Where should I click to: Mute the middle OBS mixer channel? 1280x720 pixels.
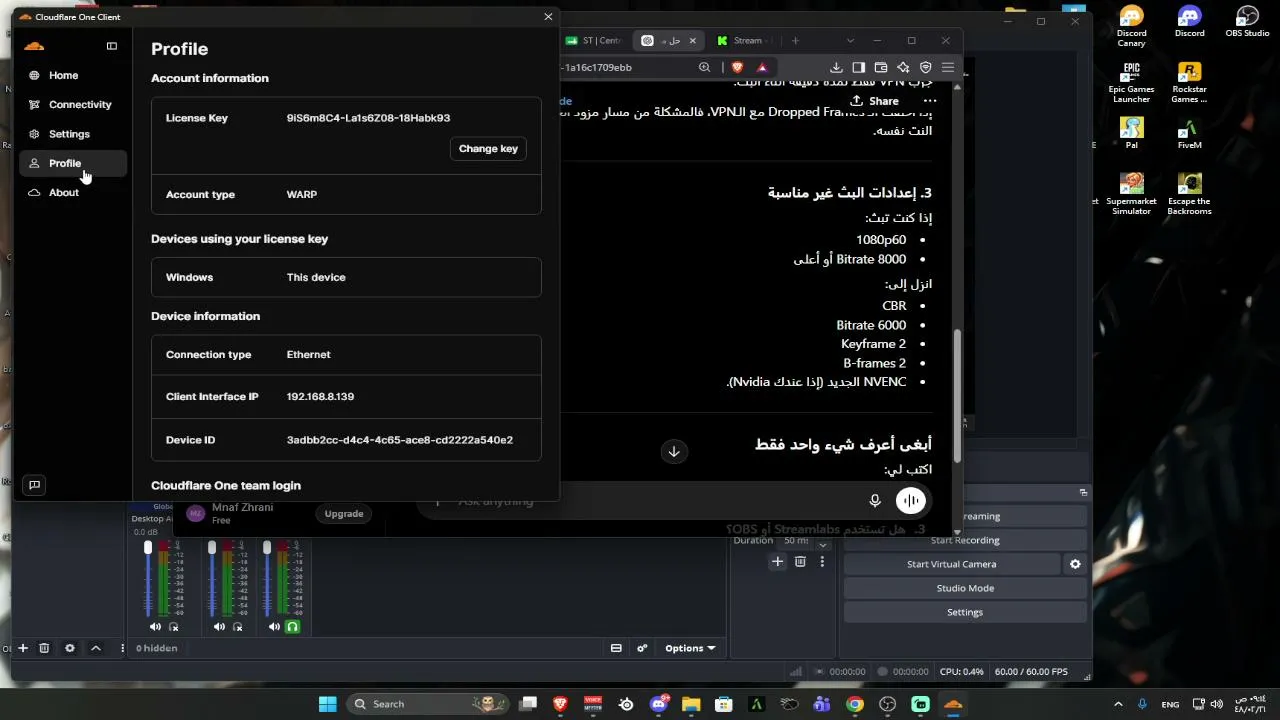(x=220, y=627)
